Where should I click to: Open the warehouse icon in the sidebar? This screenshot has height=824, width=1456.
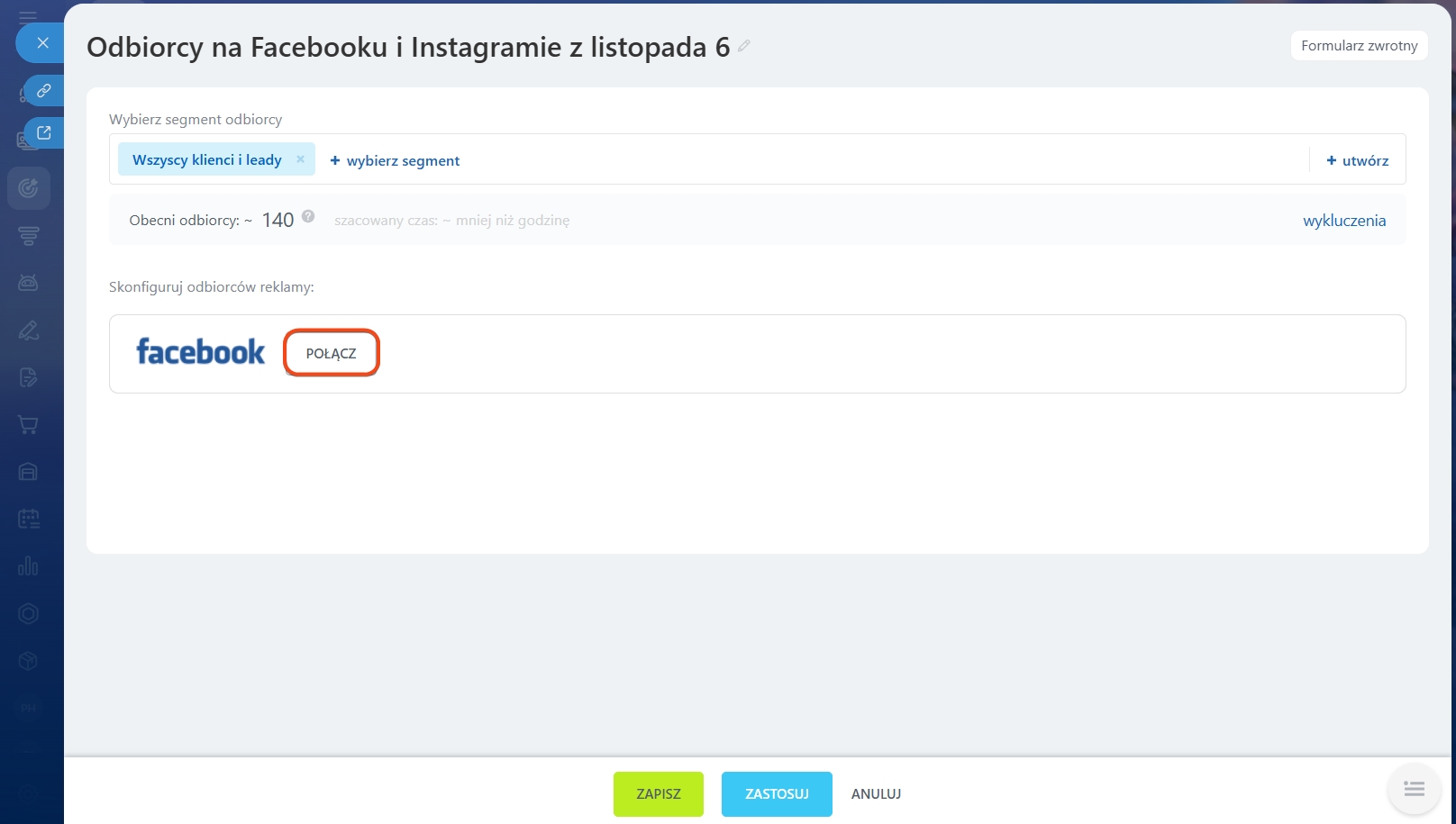(x=29, y=472)
